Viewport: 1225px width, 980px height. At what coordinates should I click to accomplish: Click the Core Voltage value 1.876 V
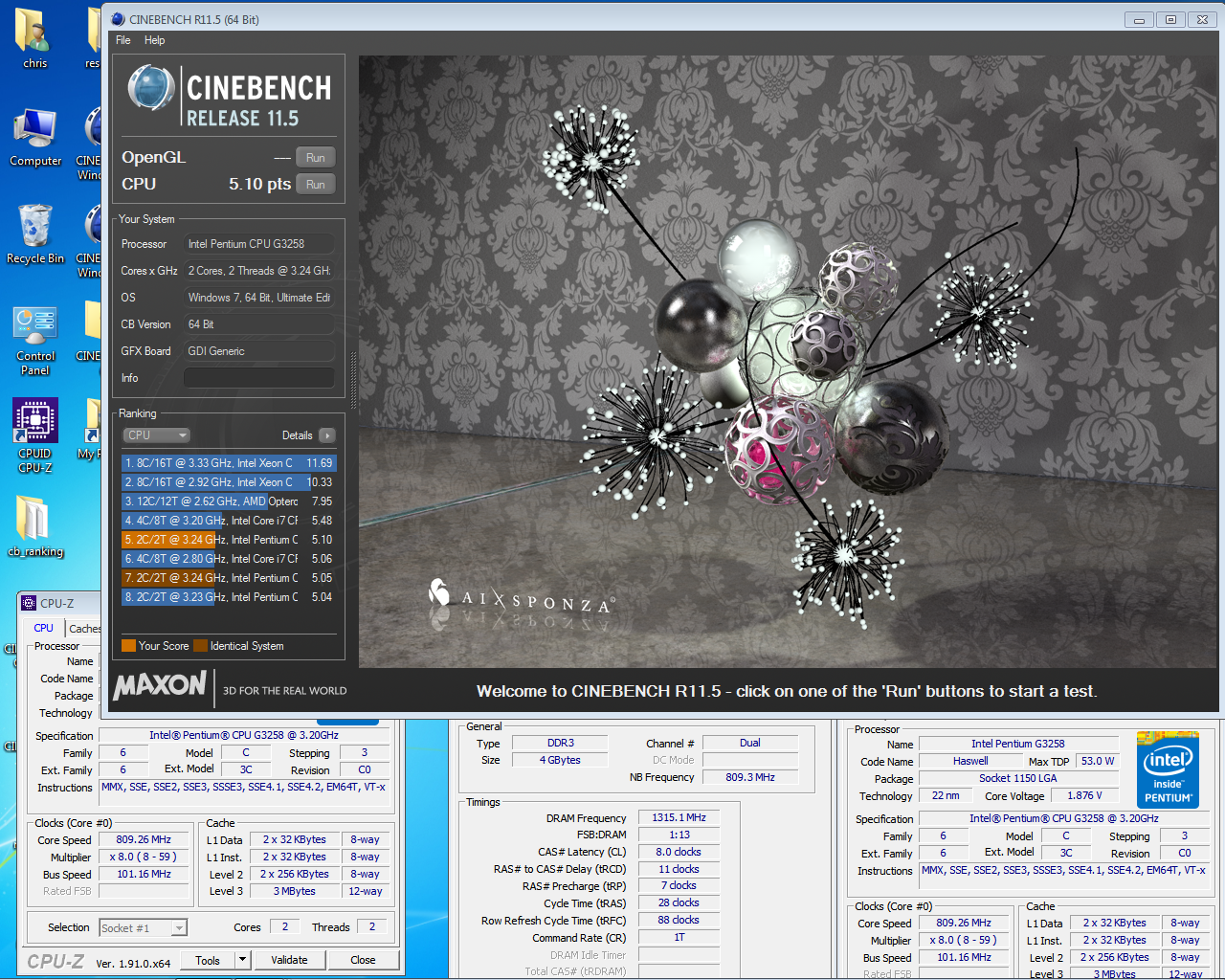(x=1084, y=795)
